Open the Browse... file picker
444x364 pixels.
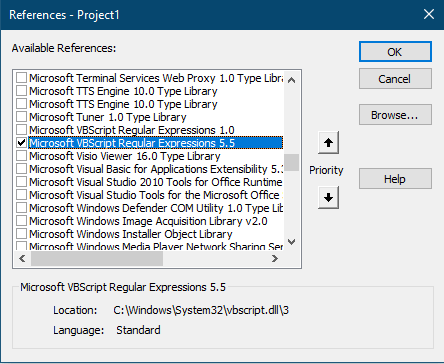[x=395, y=115]
